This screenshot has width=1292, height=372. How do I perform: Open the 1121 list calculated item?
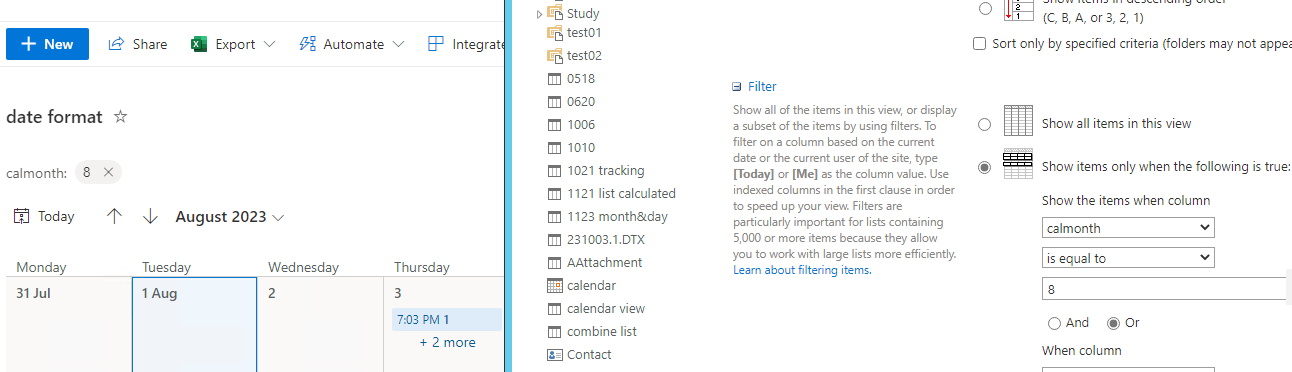coord(621,194)
